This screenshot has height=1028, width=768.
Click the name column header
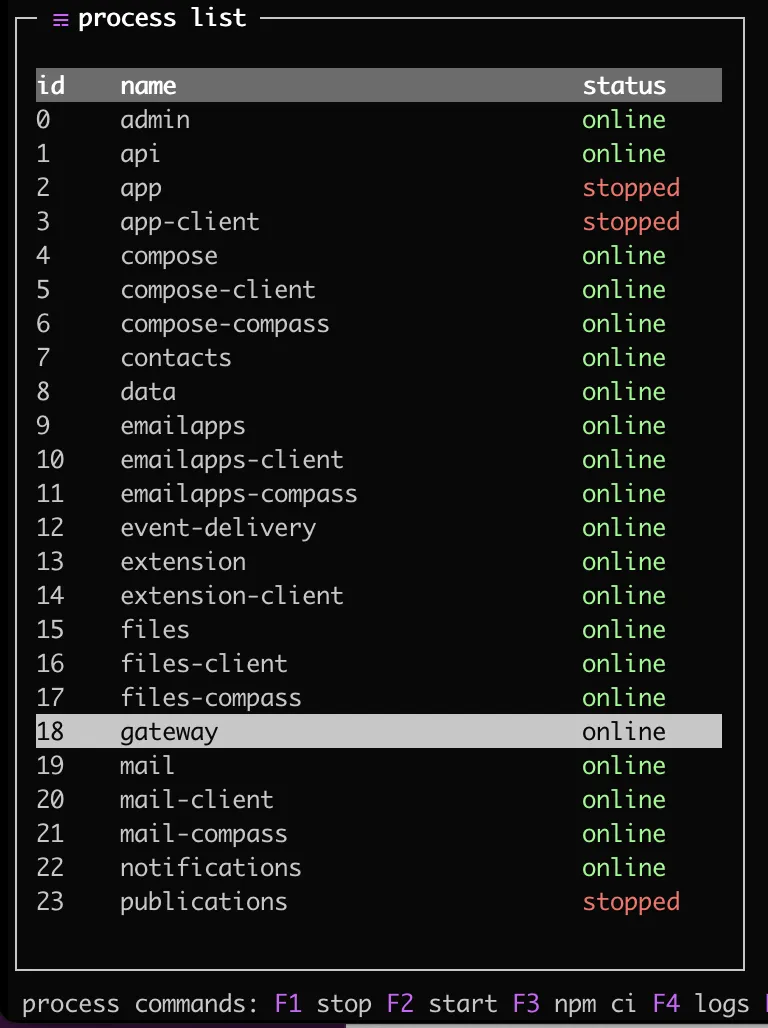[x=148, y=85]
